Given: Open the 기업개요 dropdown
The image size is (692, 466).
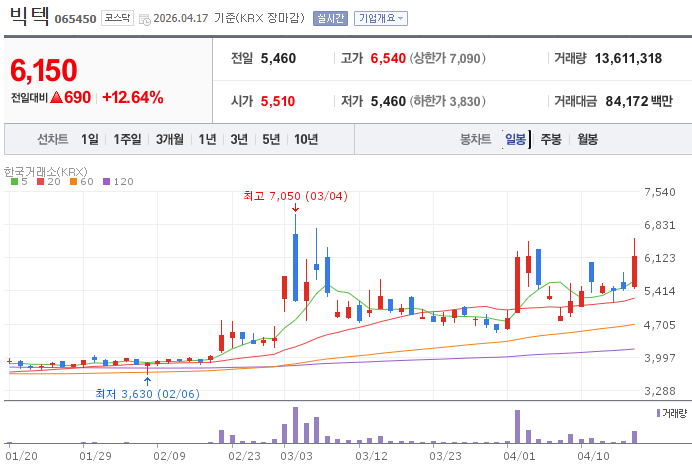Looking at the screenshot, I should (380, 18).
